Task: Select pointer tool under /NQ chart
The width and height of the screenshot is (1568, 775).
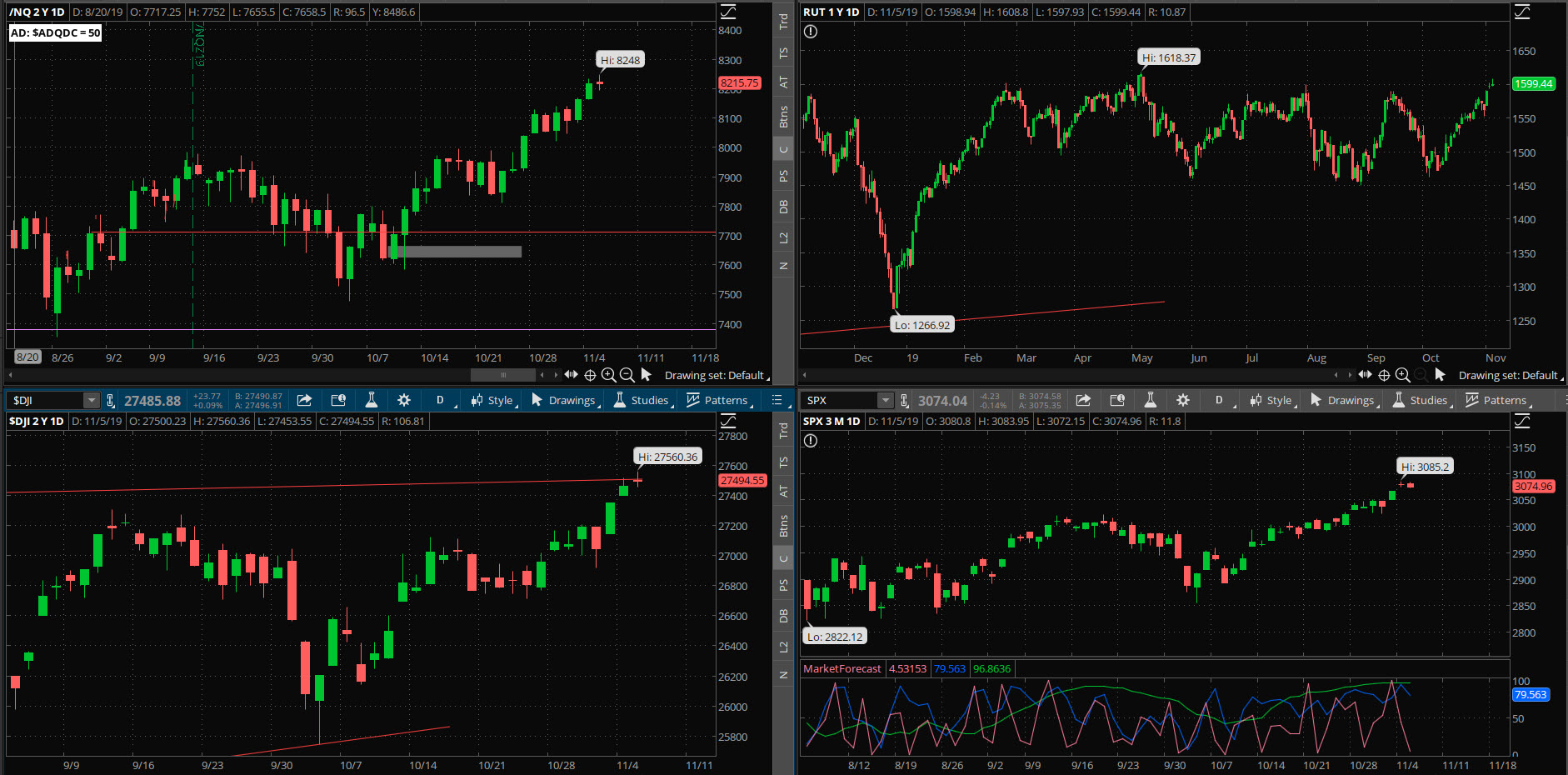Action: tap(646, 375)
